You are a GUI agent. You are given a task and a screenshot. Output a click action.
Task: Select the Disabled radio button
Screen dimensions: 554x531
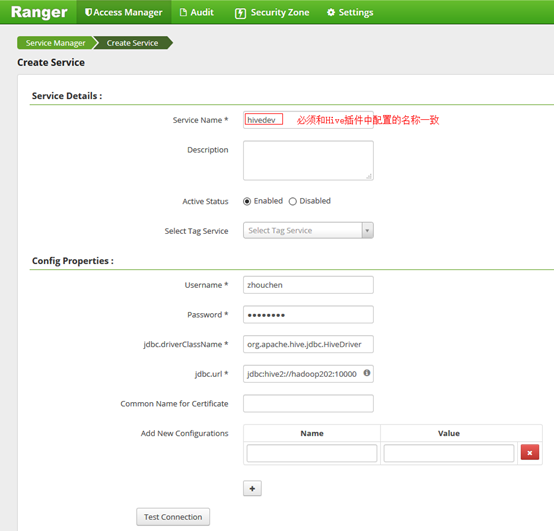point(293,201)
